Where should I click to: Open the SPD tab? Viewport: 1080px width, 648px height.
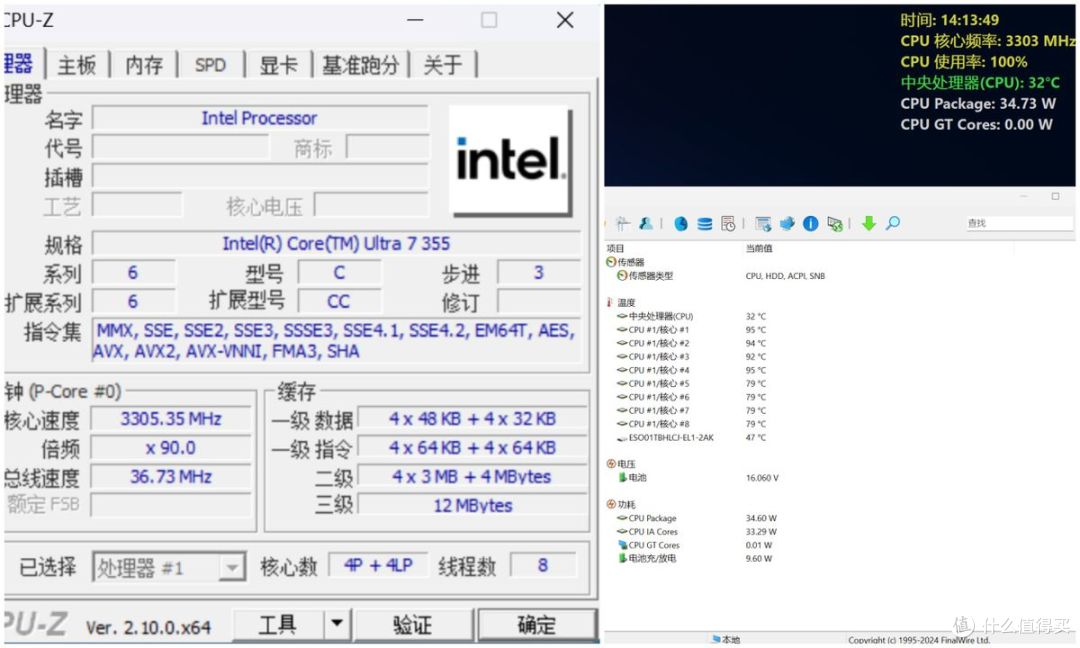[210, 65]
